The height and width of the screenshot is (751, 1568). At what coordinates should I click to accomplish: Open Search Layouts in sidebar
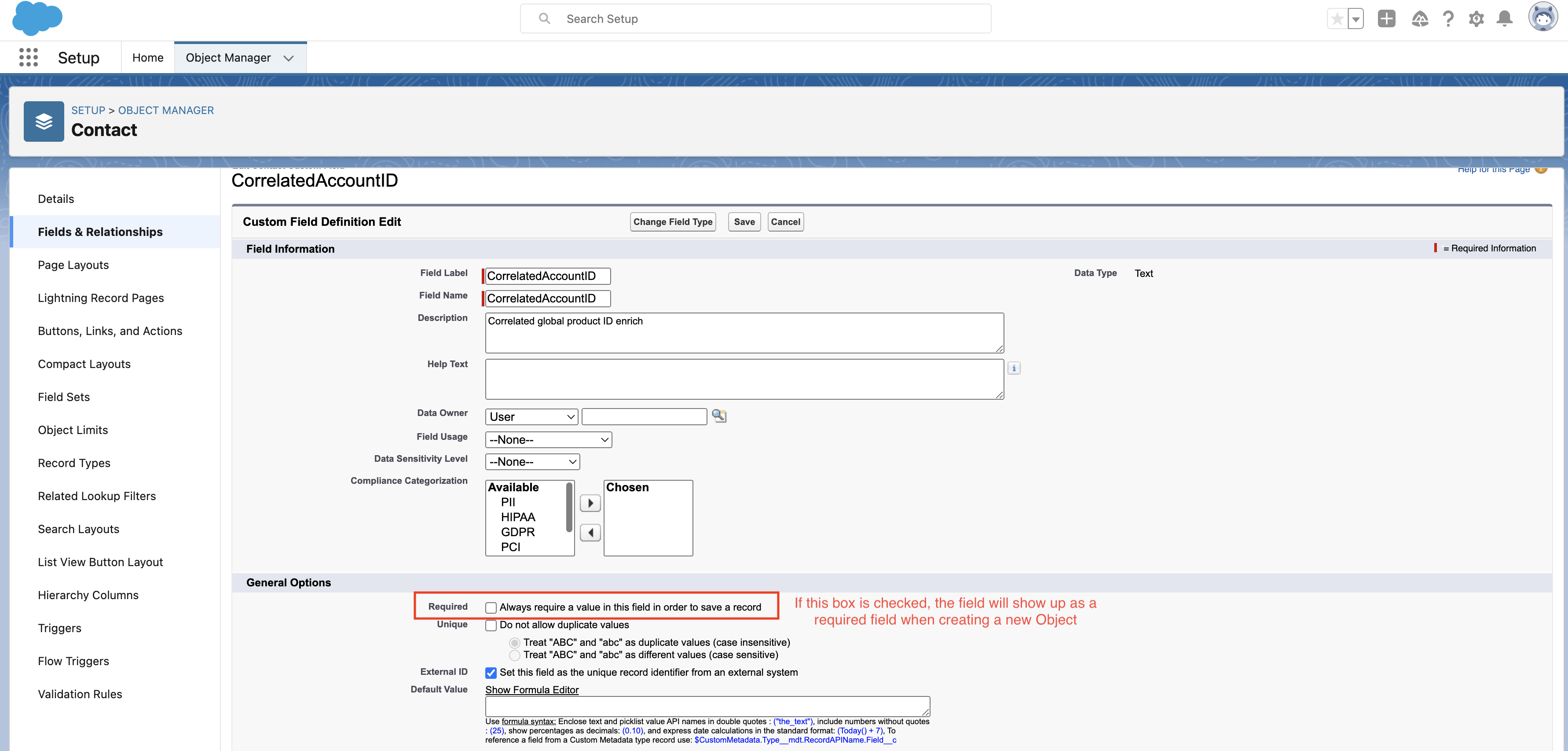tap(78, 529)
